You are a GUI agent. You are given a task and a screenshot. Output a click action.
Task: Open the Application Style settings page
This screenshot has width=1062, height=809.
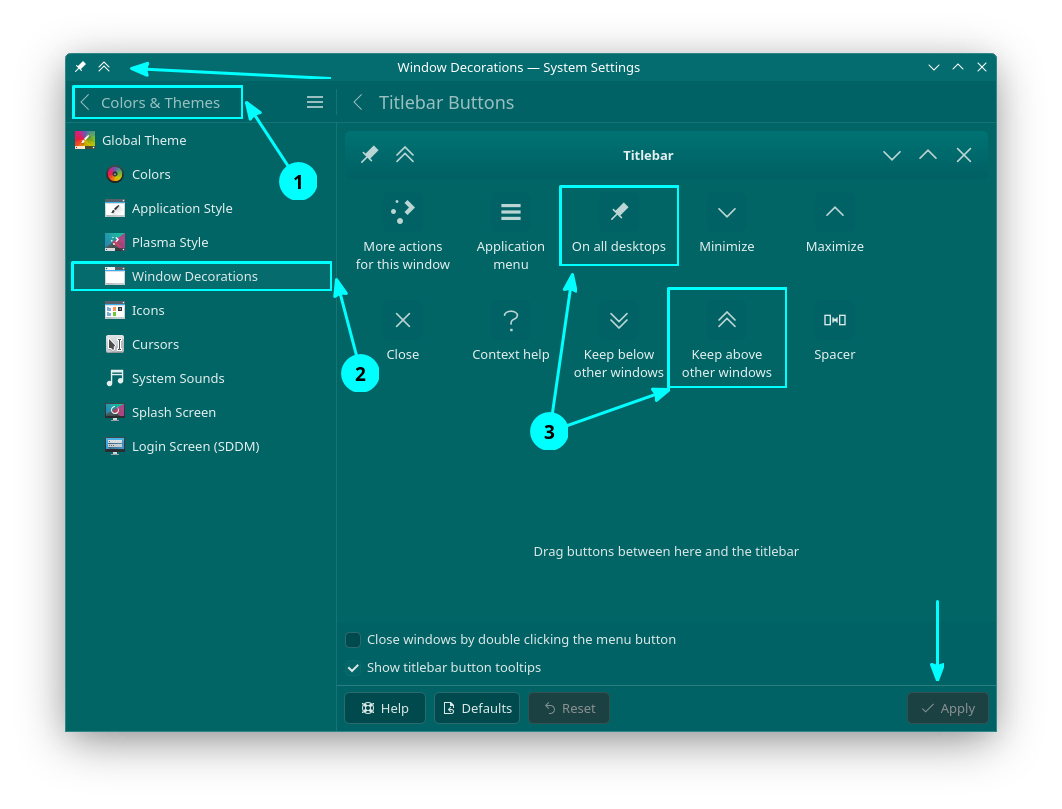[x=181, y=209]
